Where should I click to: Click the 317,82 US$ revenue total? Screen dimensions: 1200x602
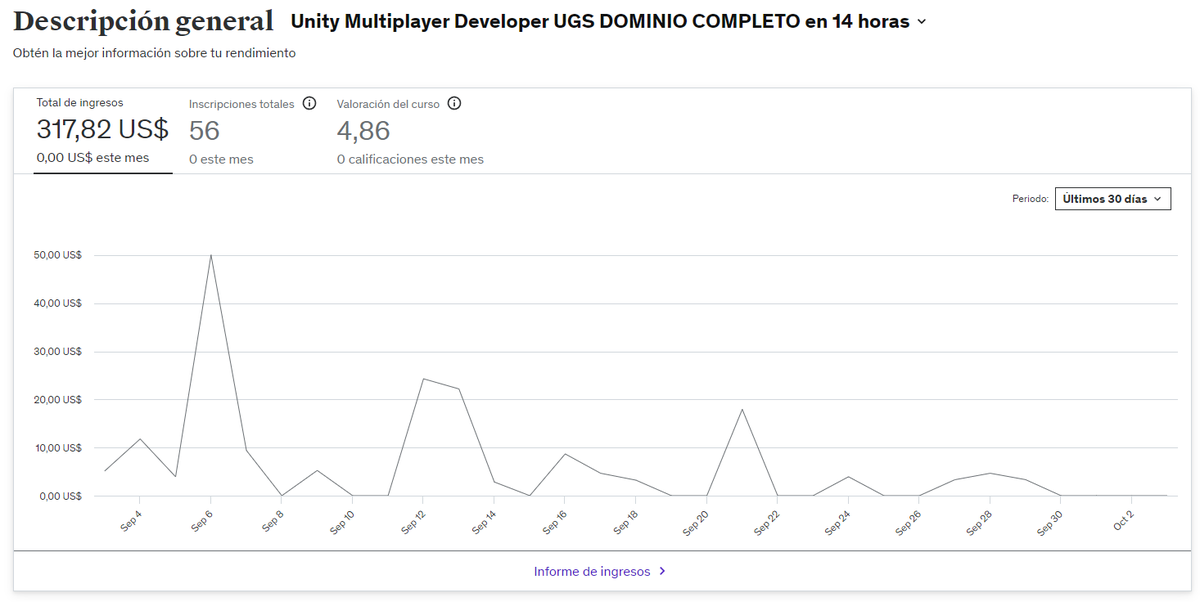(103, 130)
